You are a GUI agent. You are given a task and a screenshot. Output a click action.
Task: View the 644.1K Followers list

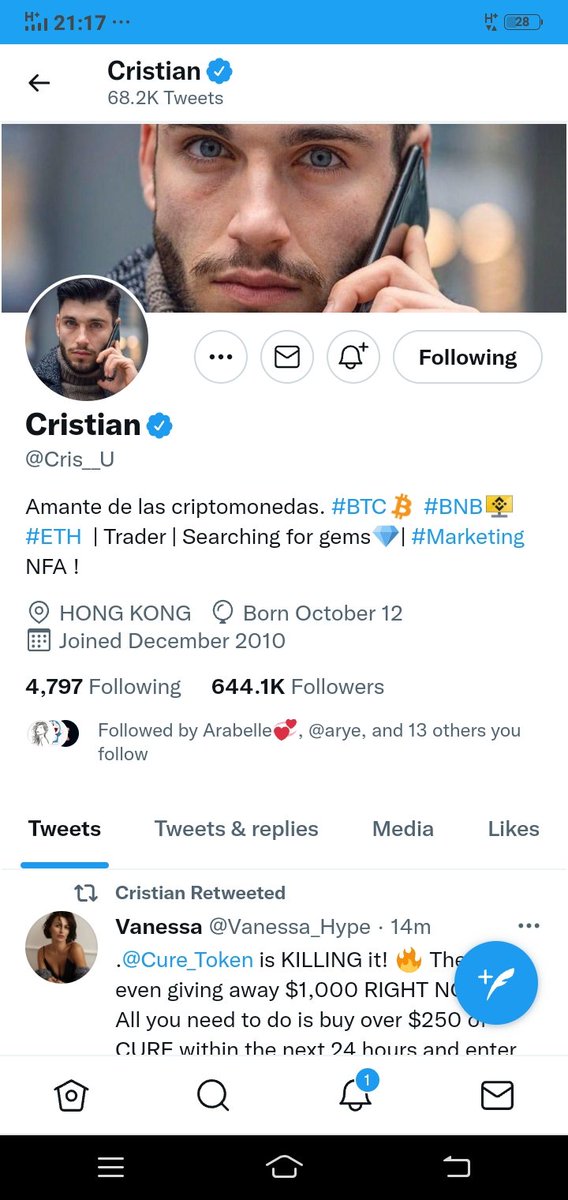tap(298, 687)
